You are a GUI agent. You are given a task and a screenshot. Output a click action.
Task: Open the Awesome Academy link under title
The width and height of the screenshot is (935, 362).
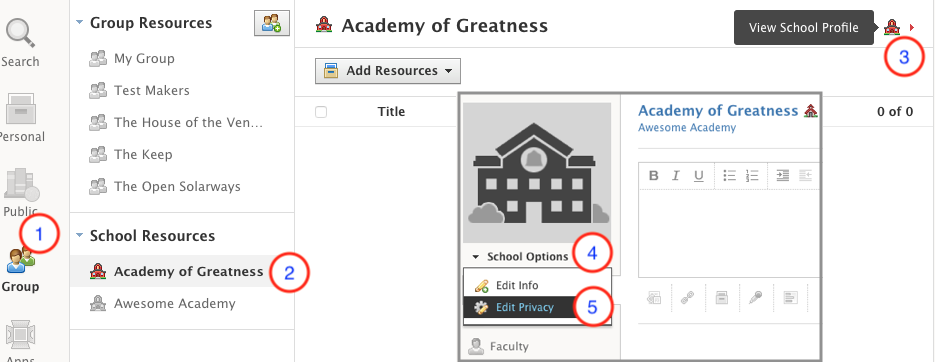(687, 128)
